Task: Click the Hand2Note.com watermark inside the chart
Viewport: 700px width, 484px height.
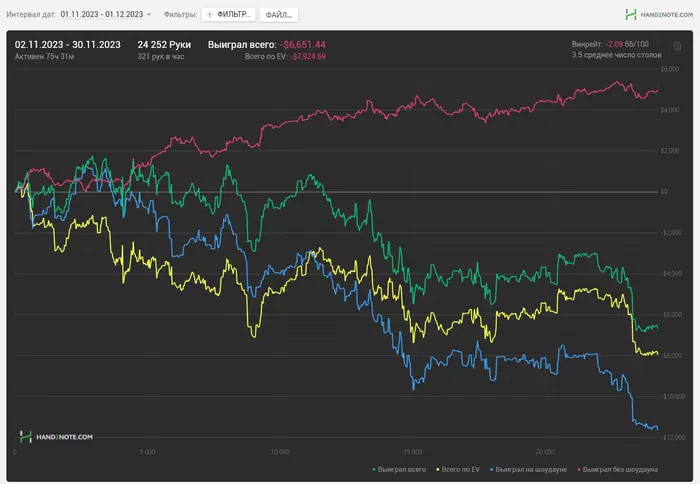Action: click(x=57, y=437)
